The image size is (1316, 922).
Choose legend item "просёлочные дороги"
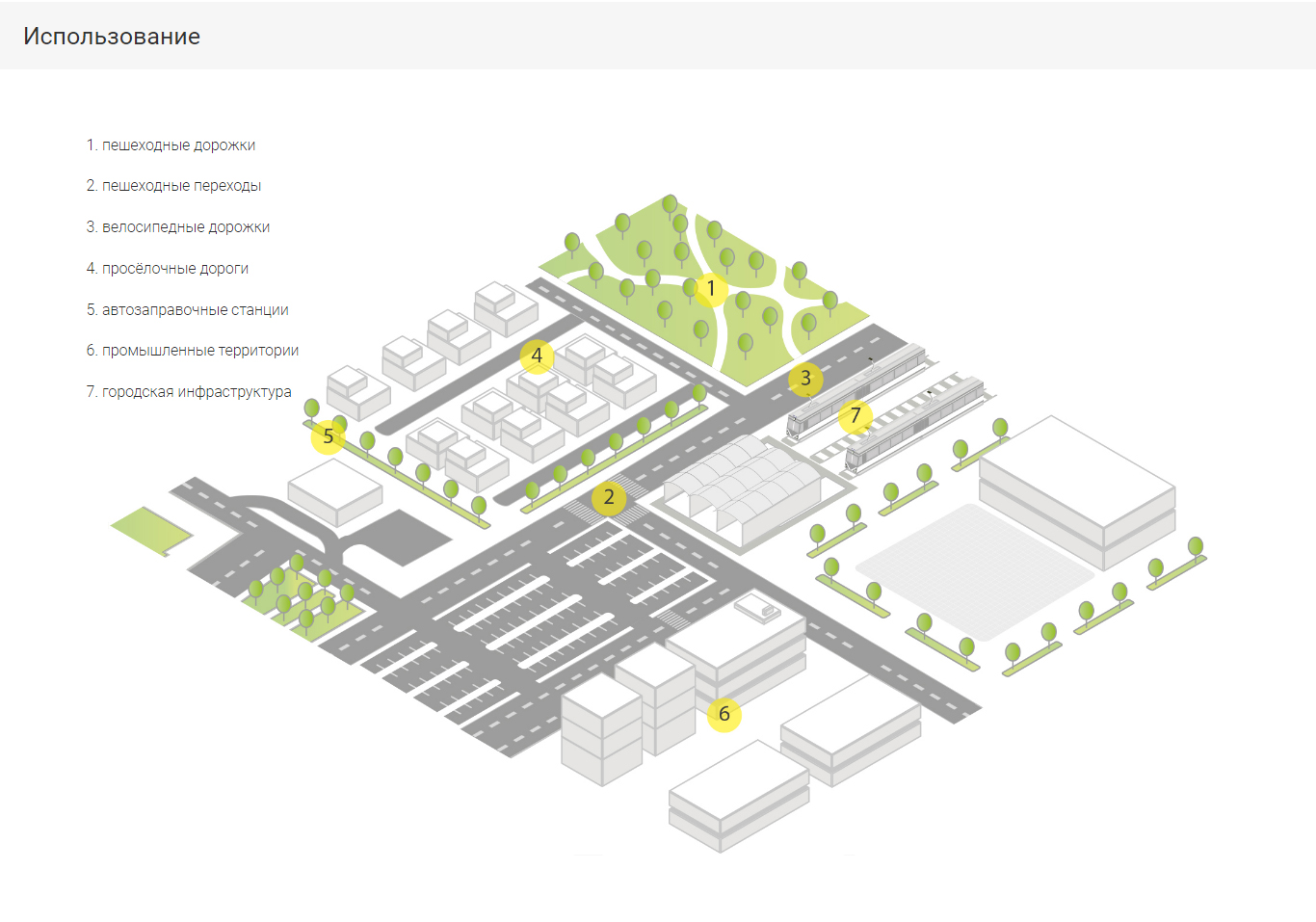coord(167,269)
